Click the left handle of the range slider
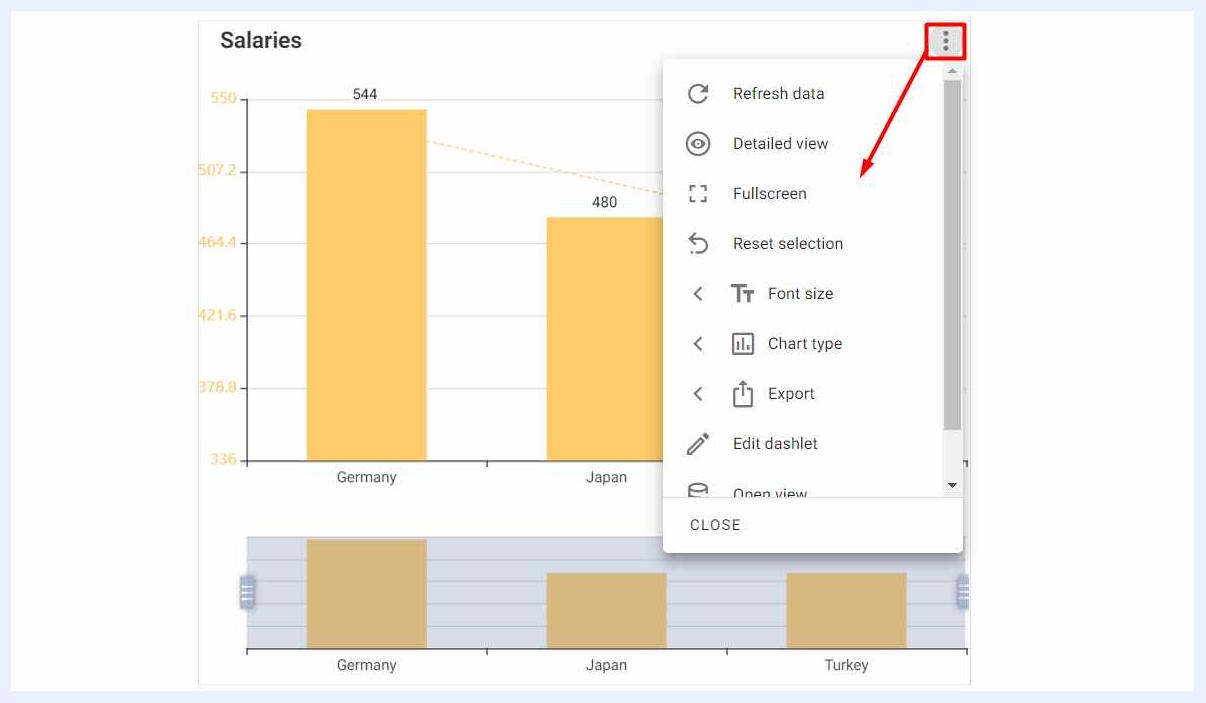 (x=247, y=592)
